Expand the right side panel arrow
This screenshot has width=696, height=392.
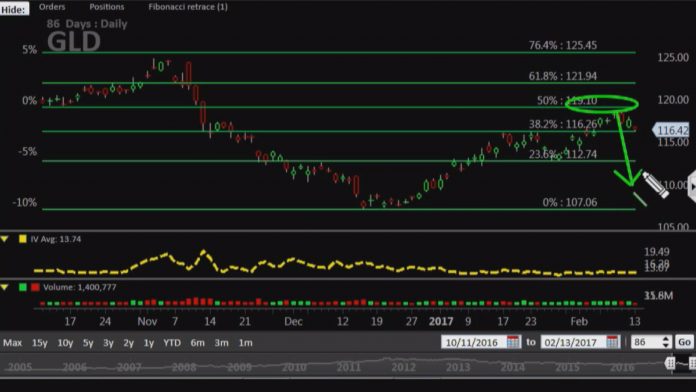[692, 186]
